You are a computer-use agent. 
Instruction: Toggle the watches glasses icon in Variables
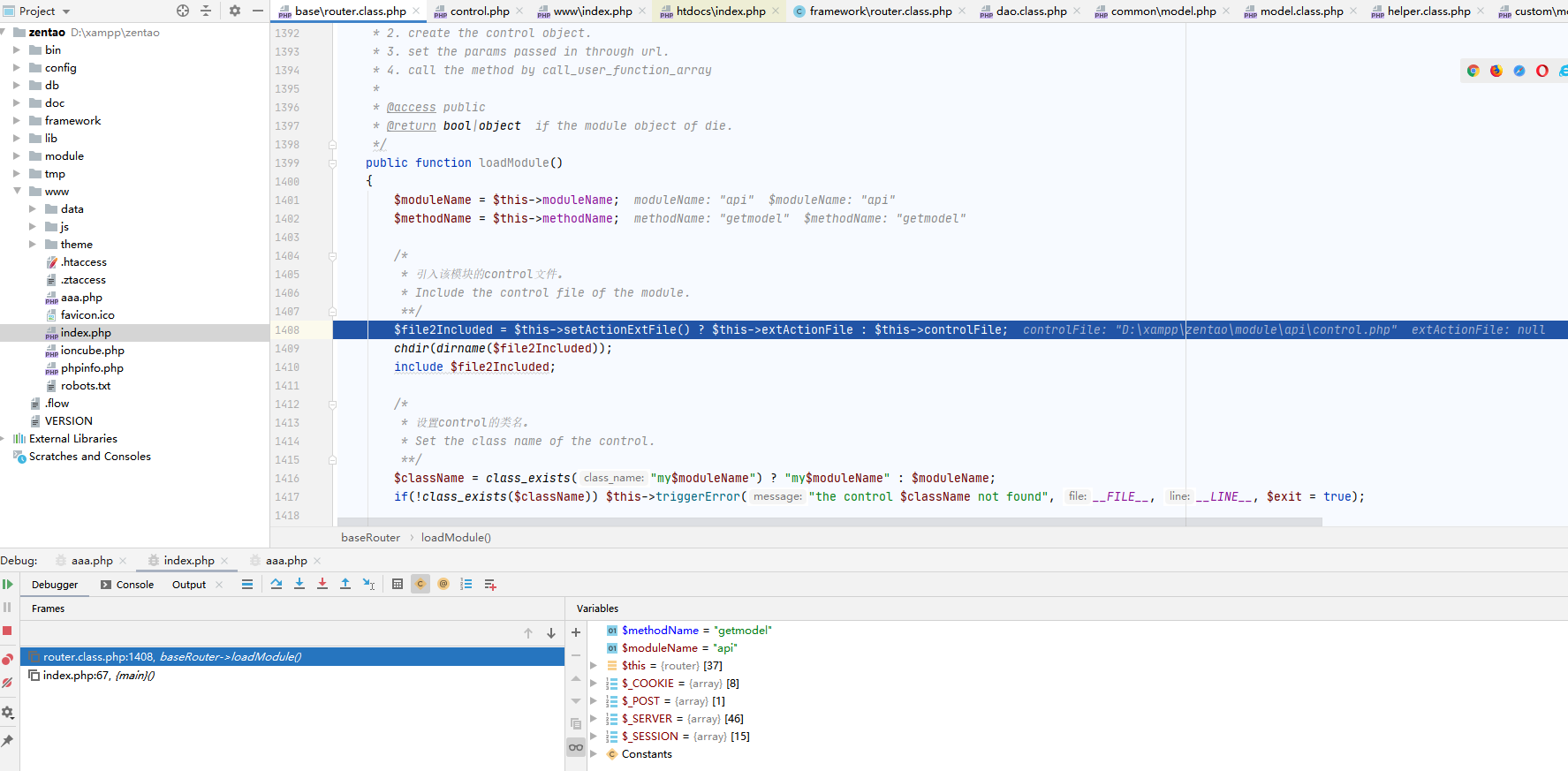click(576, 747)
